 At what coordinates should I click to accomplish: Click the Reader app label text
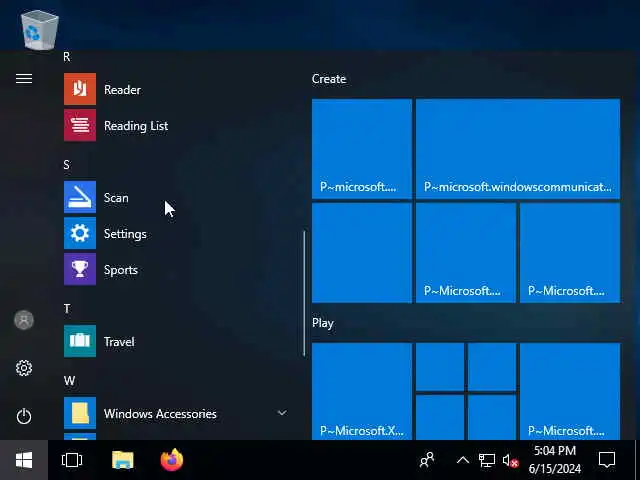[x=122, y=89]
